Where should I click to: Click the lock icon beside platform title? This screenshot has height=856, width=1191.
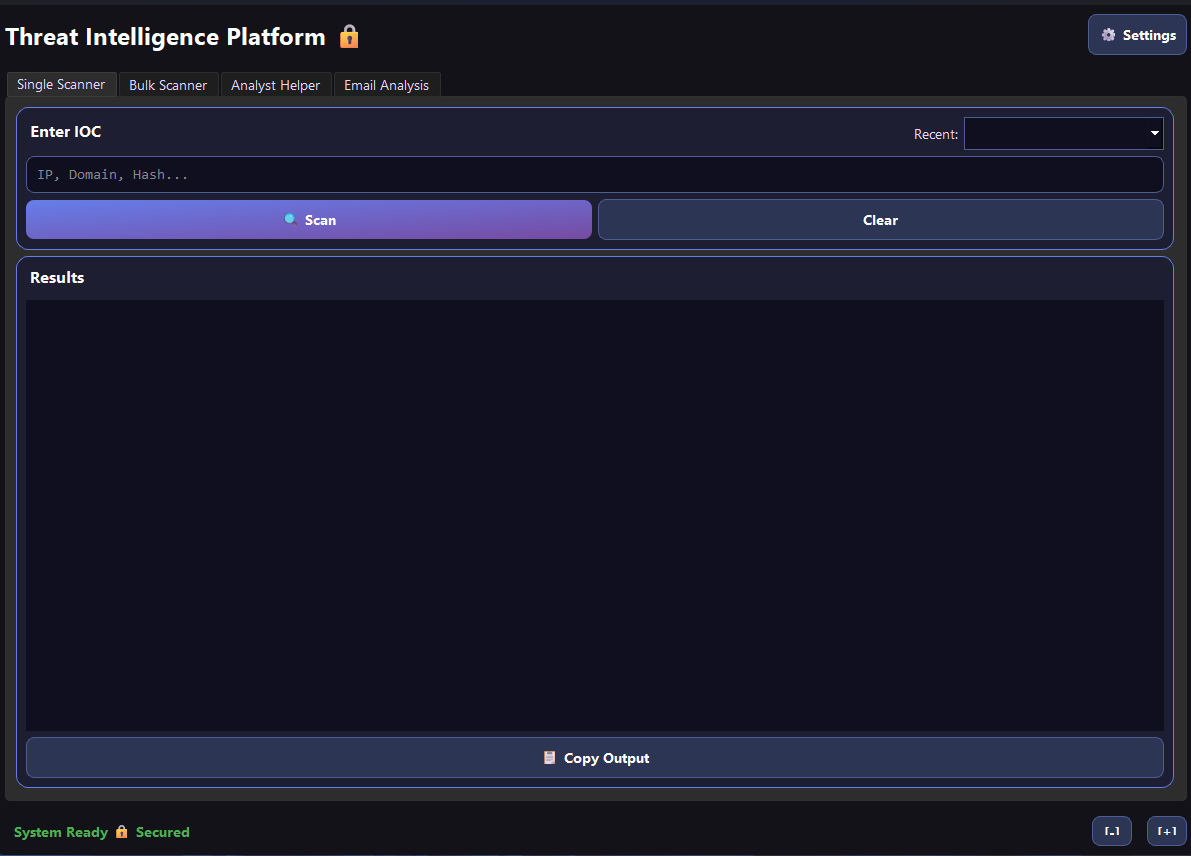349,36
